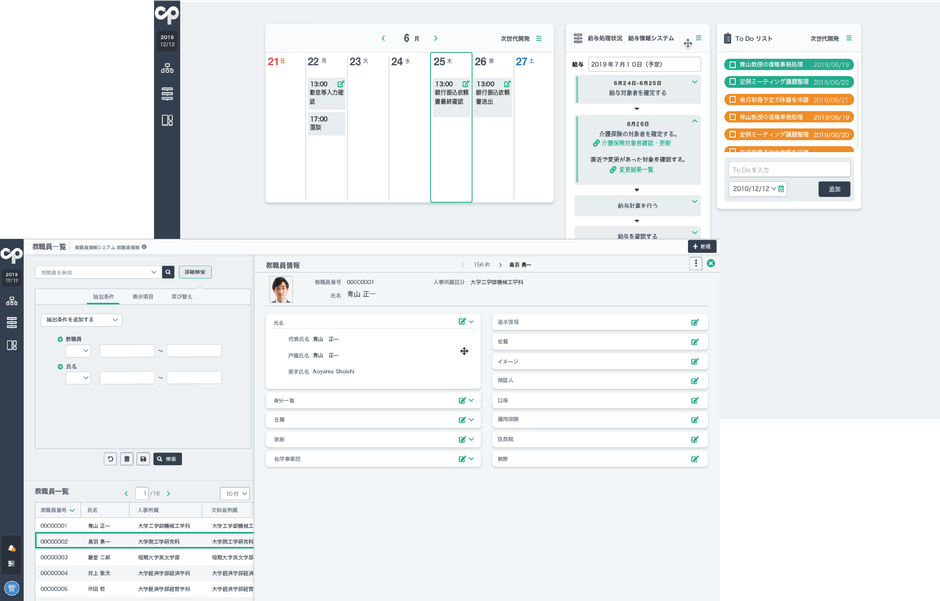Screen dimensions: 940x601
Task: Check the green 定例ミーティング議題整理 to-do
Action: [733, 82]
